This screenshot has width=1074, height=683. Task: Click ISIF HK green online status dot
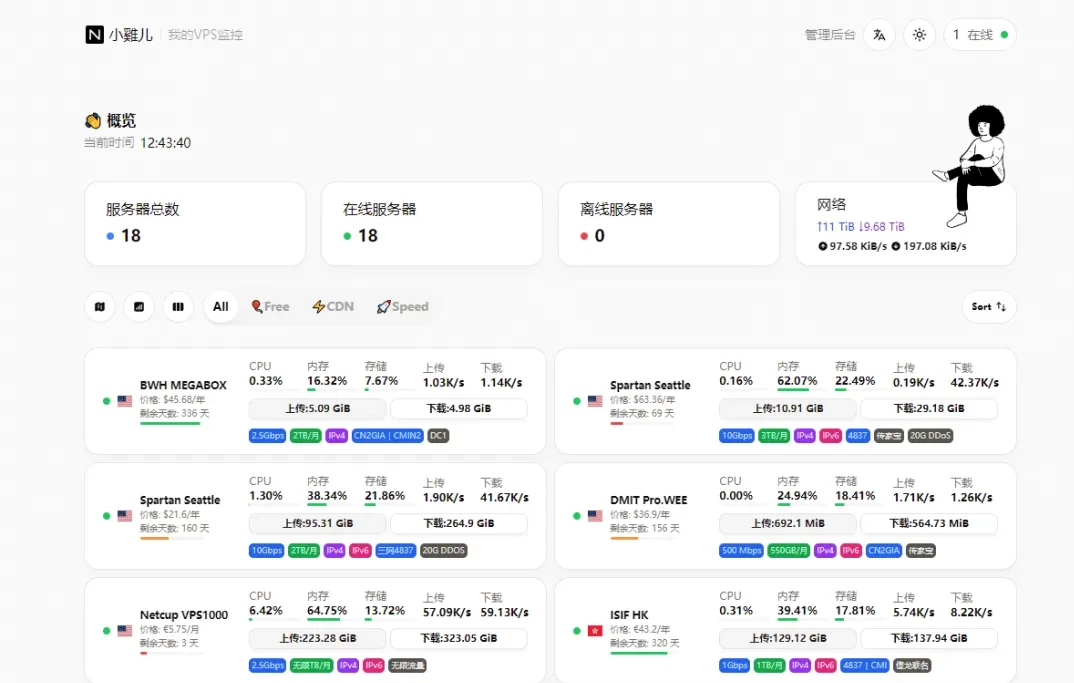(577, 631)
